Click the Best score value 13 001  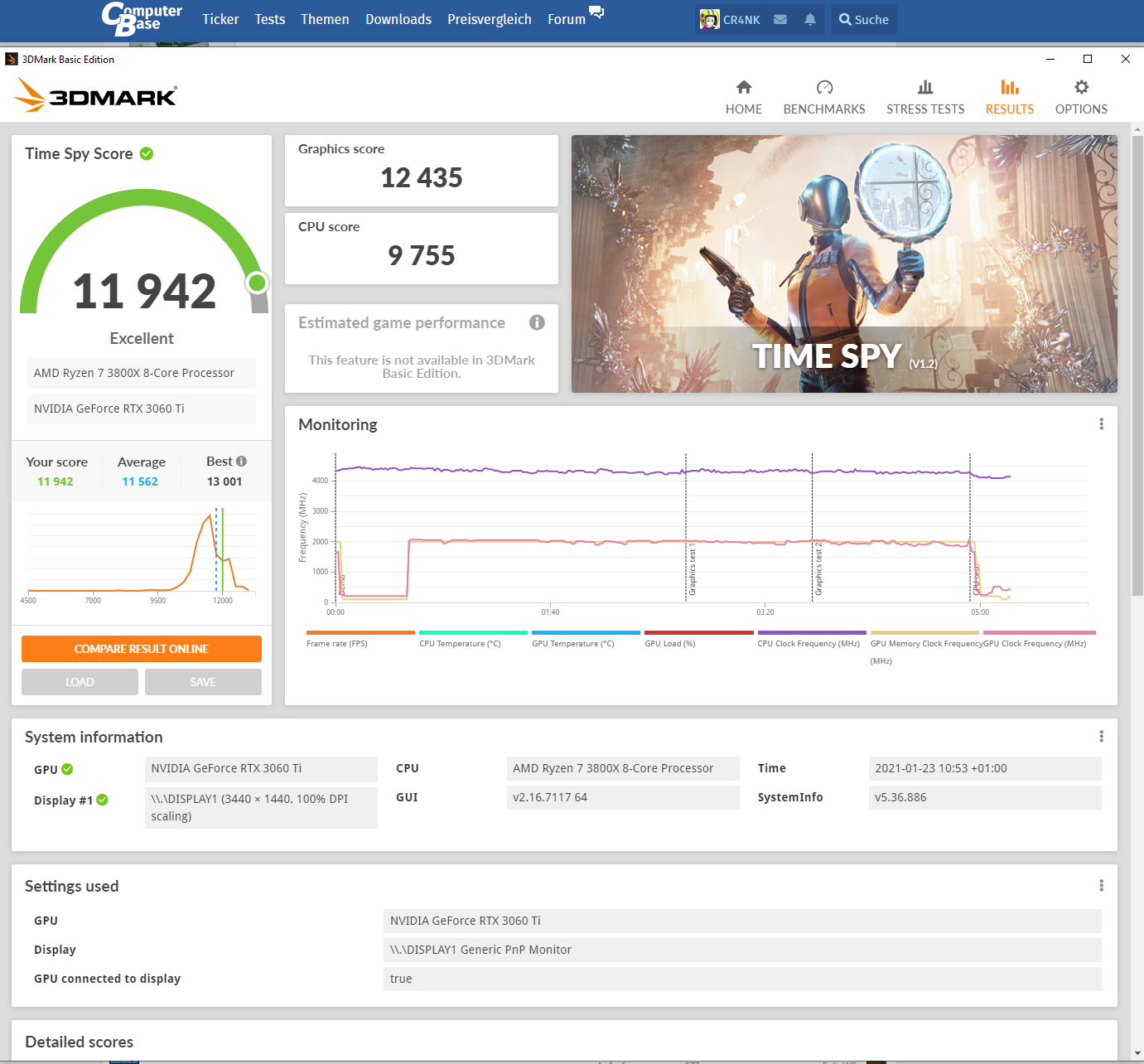224,481
